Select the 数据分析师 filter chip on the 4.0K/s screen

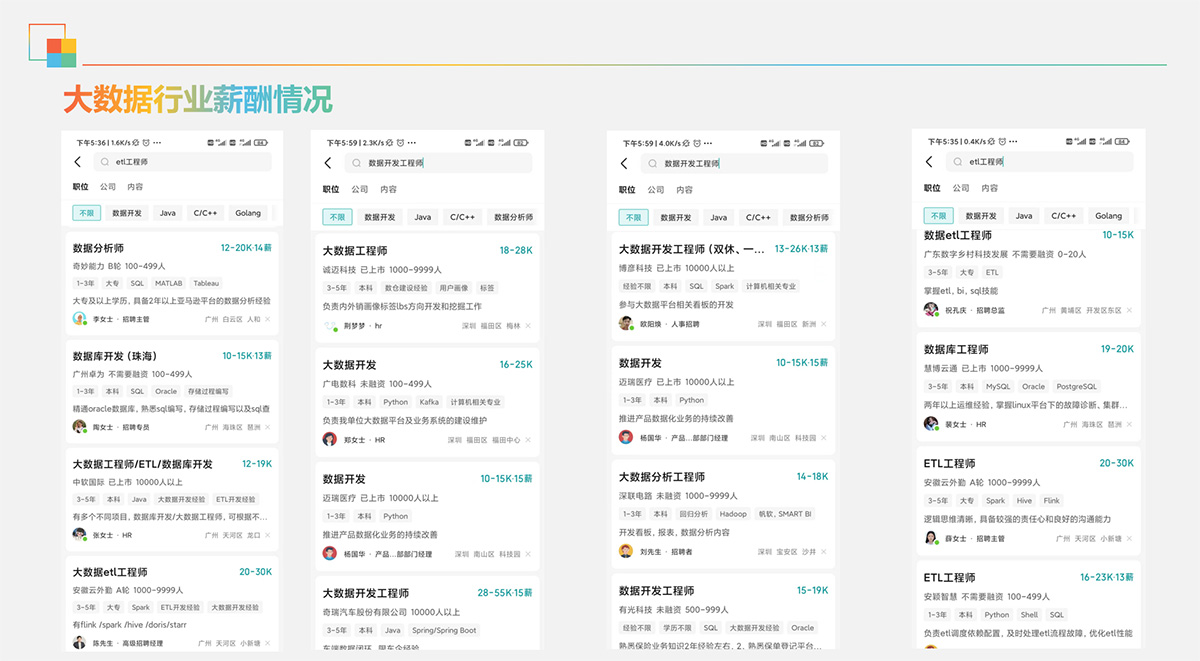click(809, 217)
